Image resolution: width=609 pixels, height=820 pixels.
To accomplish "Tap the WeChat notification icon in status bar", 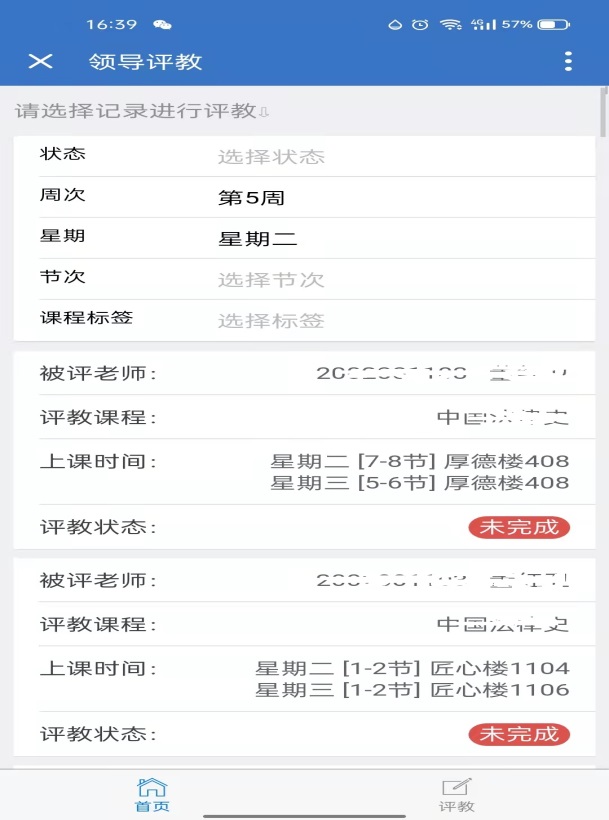I will click(x=162, y=25).
